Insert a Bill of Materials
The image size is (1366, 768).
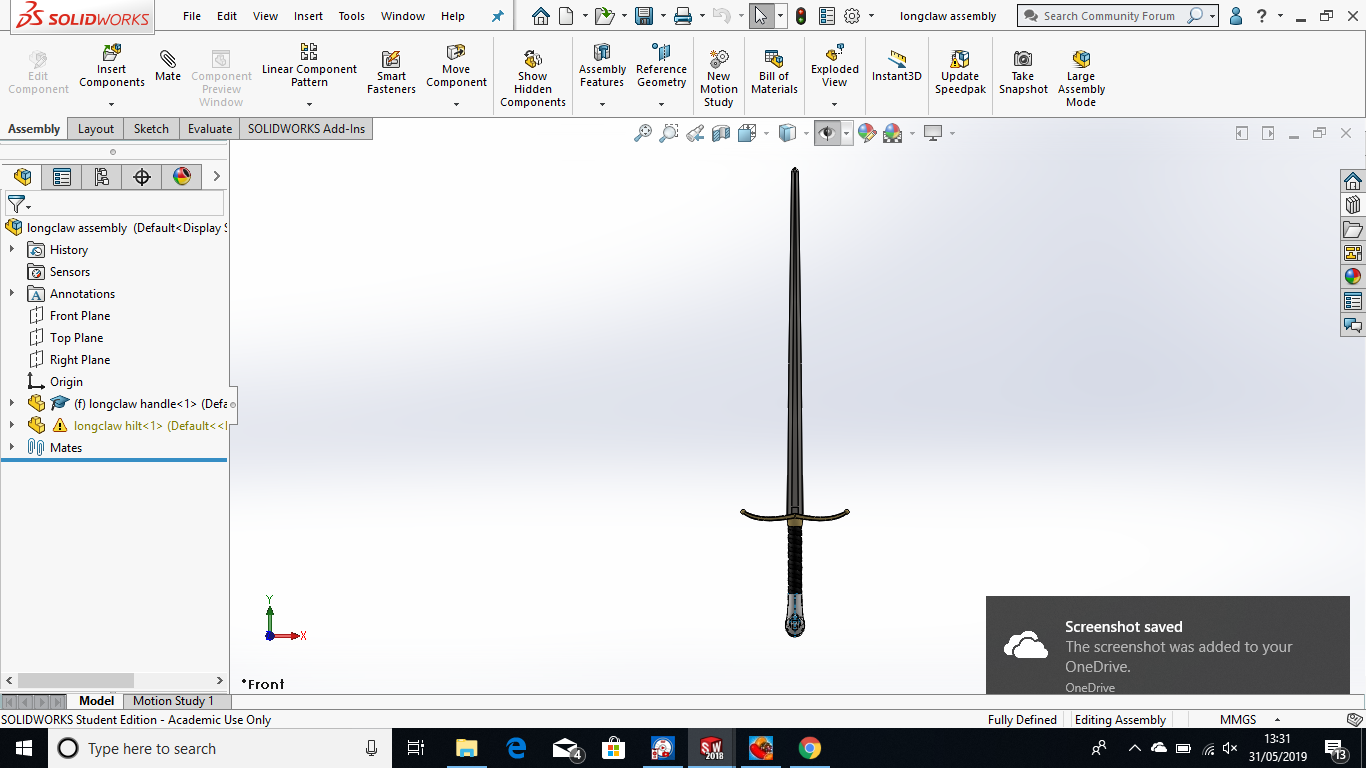774,73
